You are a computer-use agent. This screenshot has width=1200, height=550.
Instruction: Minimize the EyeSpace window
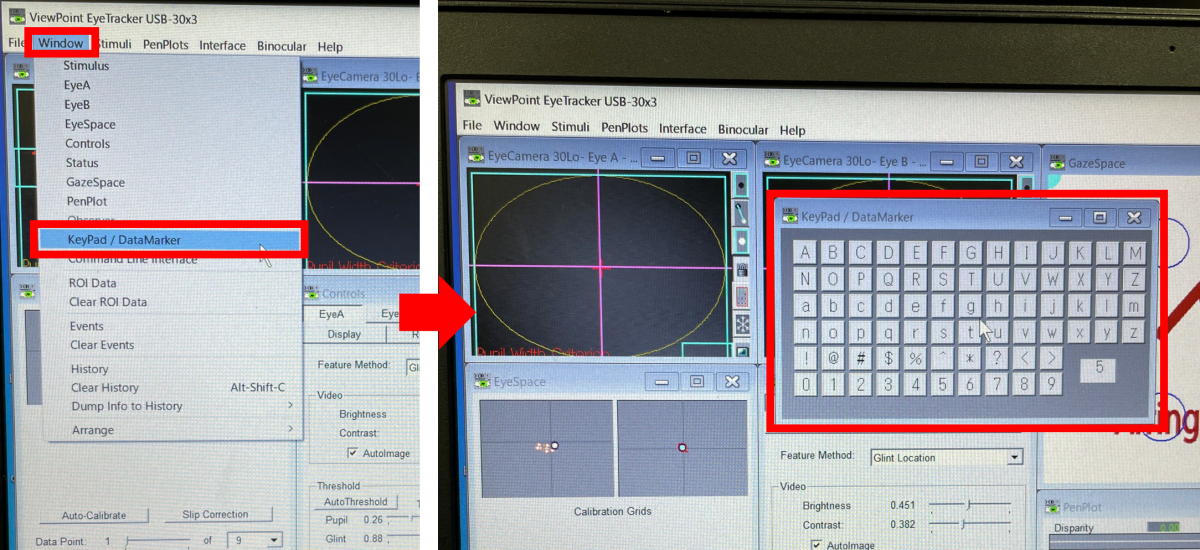661,381
